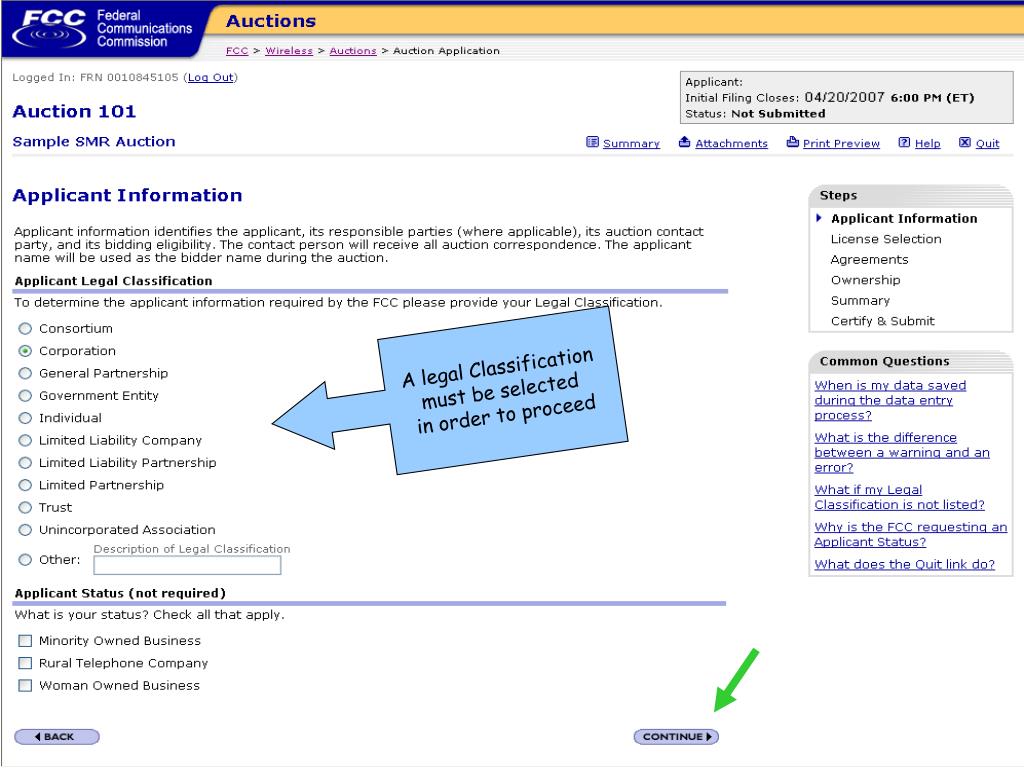The image size is (1024, 768).
Task: Click the Help question mark icon
Action: click(x=904, y=142)
